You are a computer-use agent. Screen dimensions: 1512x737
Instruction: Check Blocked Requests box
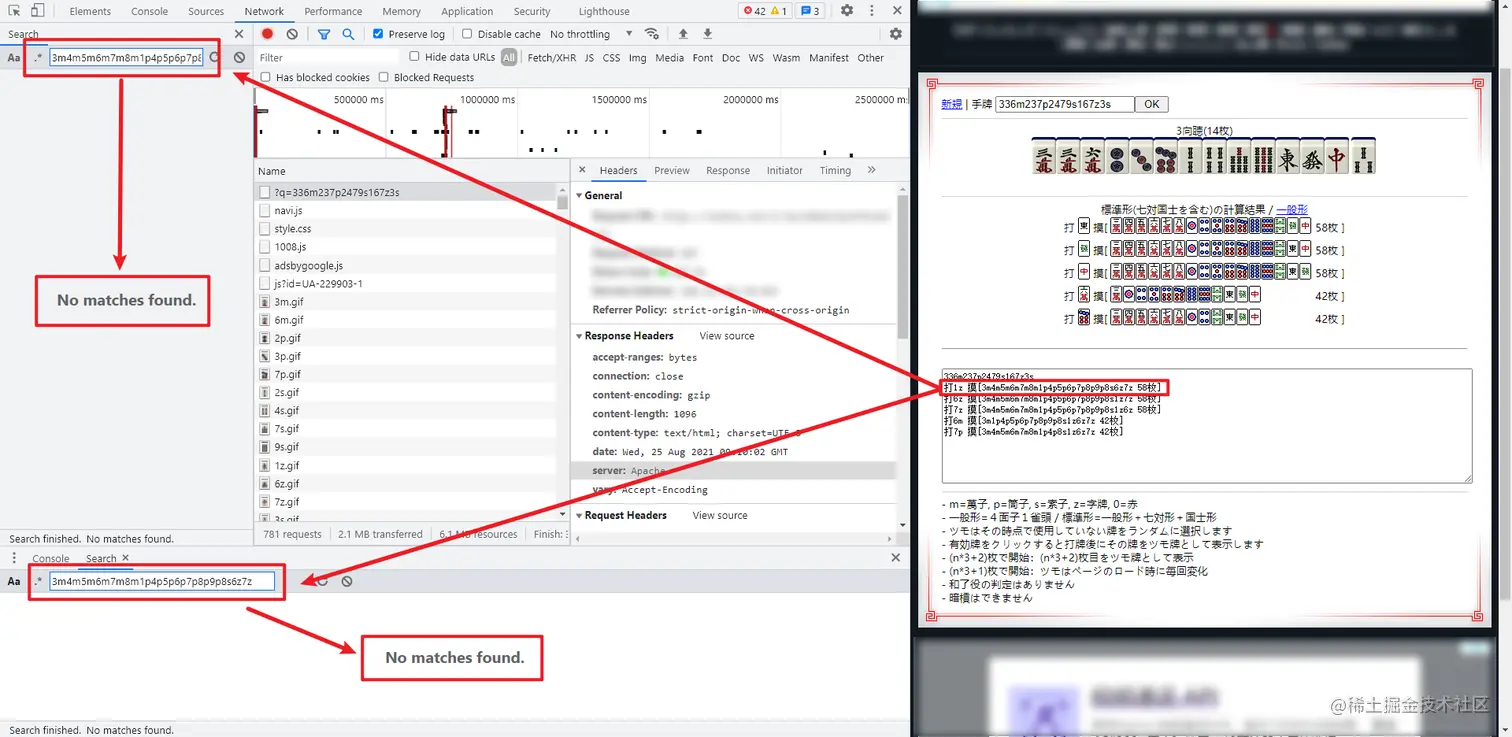click(x=384, y=77)
